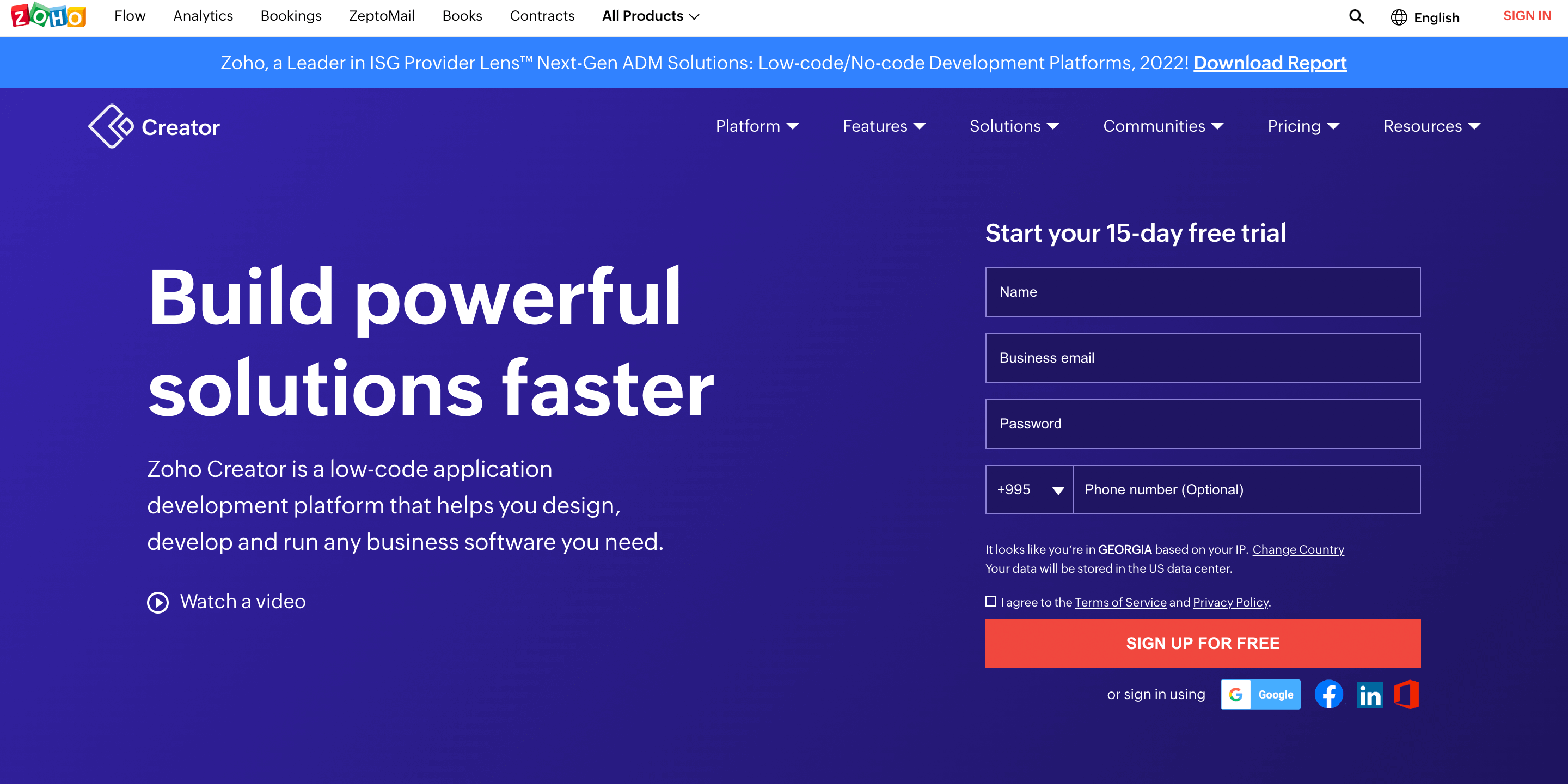
Task: Click the Microsoft Office sign-in icon
Action: (1407, 694)
